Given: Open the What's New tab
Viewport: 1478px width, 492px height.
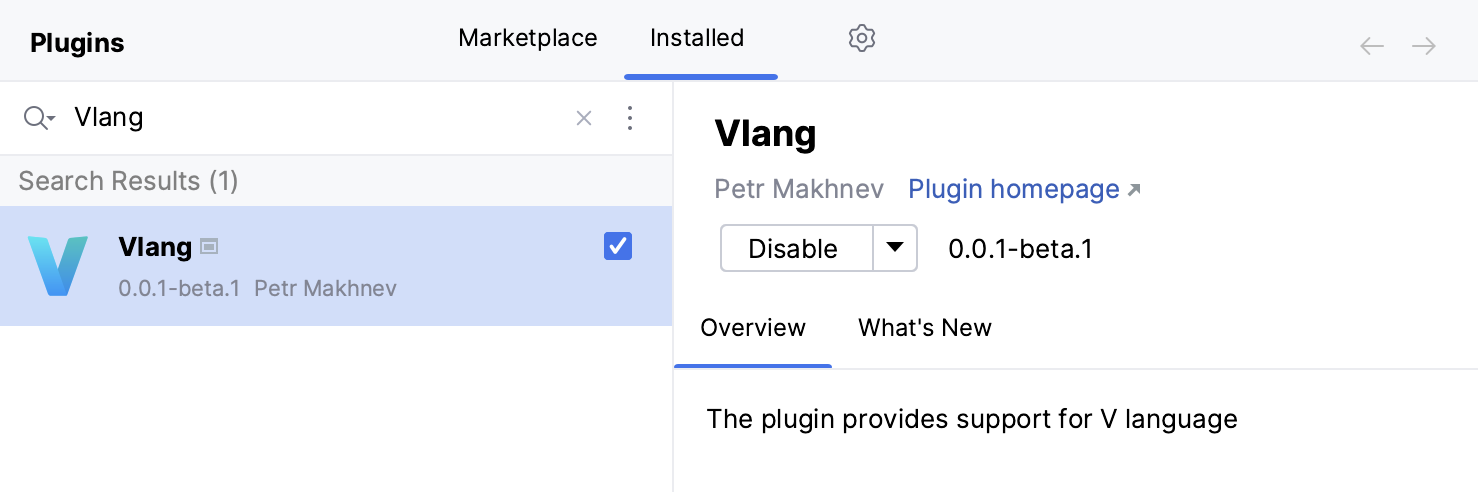Looking at the screenshot, I should point(925,328).
